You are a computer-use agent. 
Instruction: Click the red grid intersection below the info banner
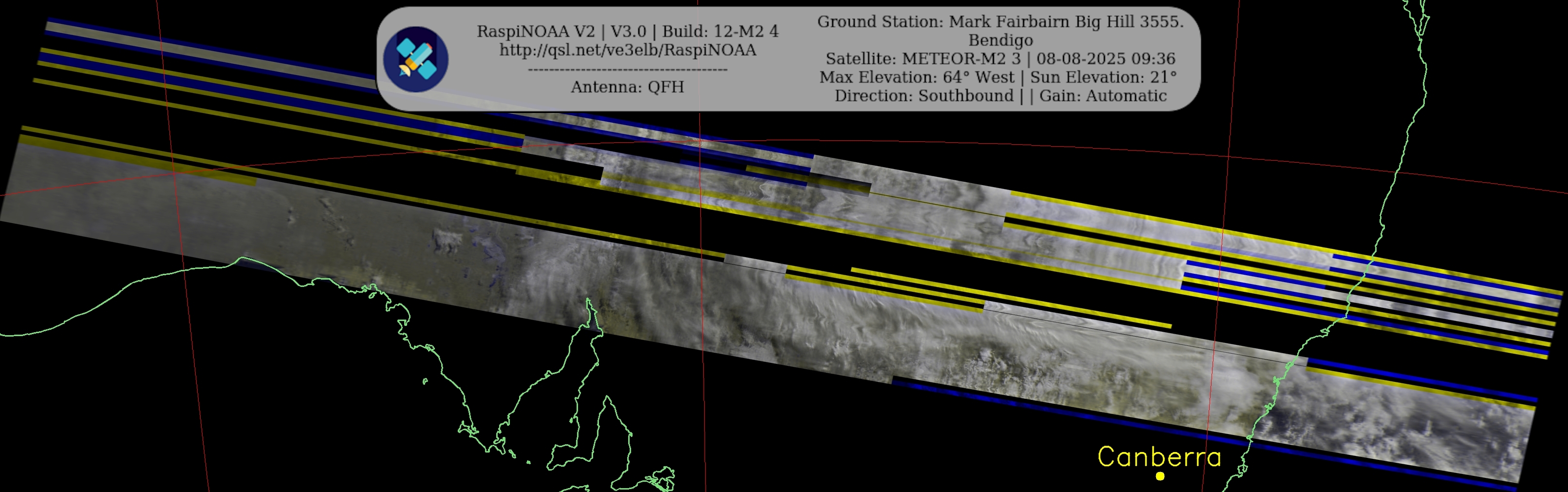(699, 142)
